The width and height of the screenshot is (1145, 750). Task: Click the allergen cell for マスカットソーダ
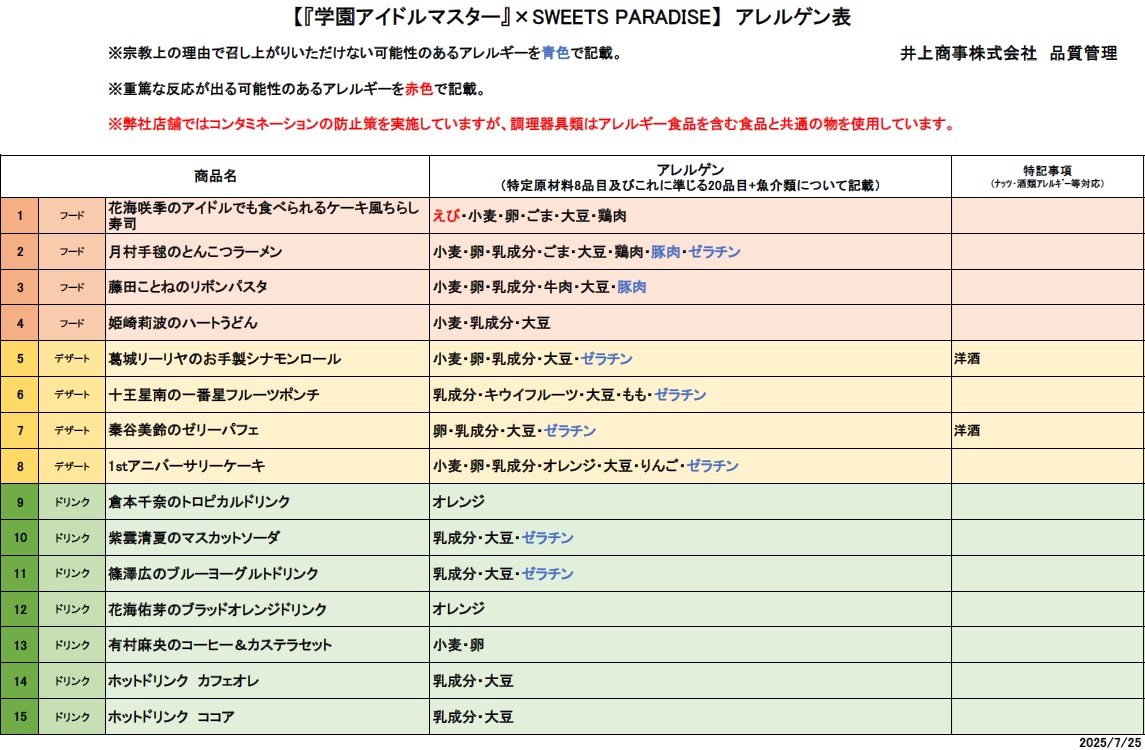690,538
